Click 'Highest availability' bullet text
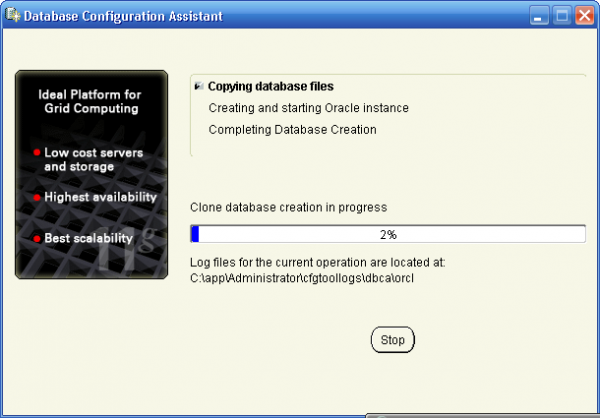 (x=100, y=197)
